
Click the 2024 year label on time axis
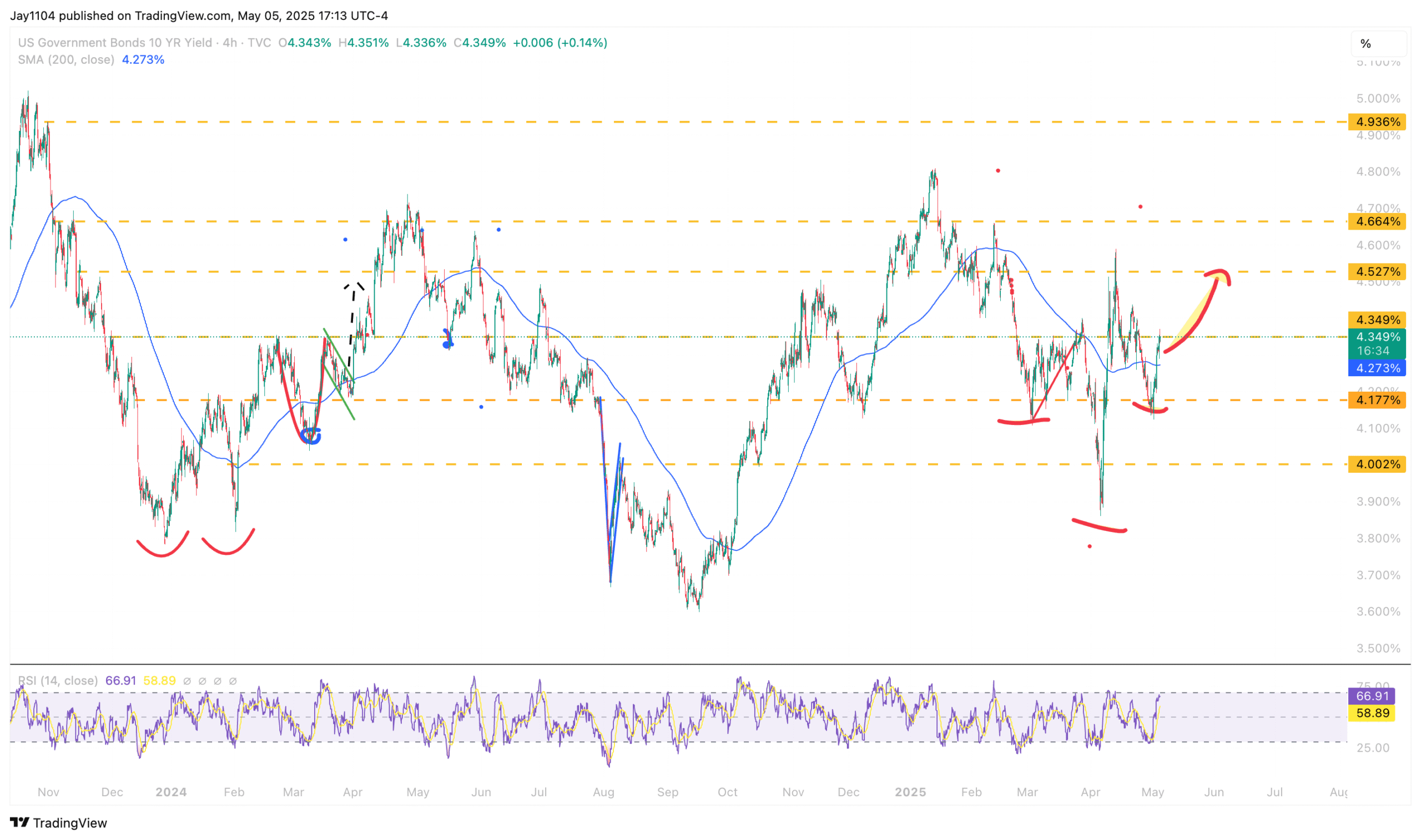point(171,792)
